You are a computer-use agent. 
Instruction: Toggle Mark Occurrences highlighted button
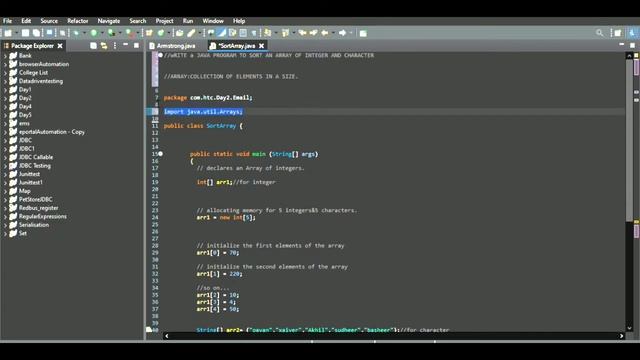[222, 33]
